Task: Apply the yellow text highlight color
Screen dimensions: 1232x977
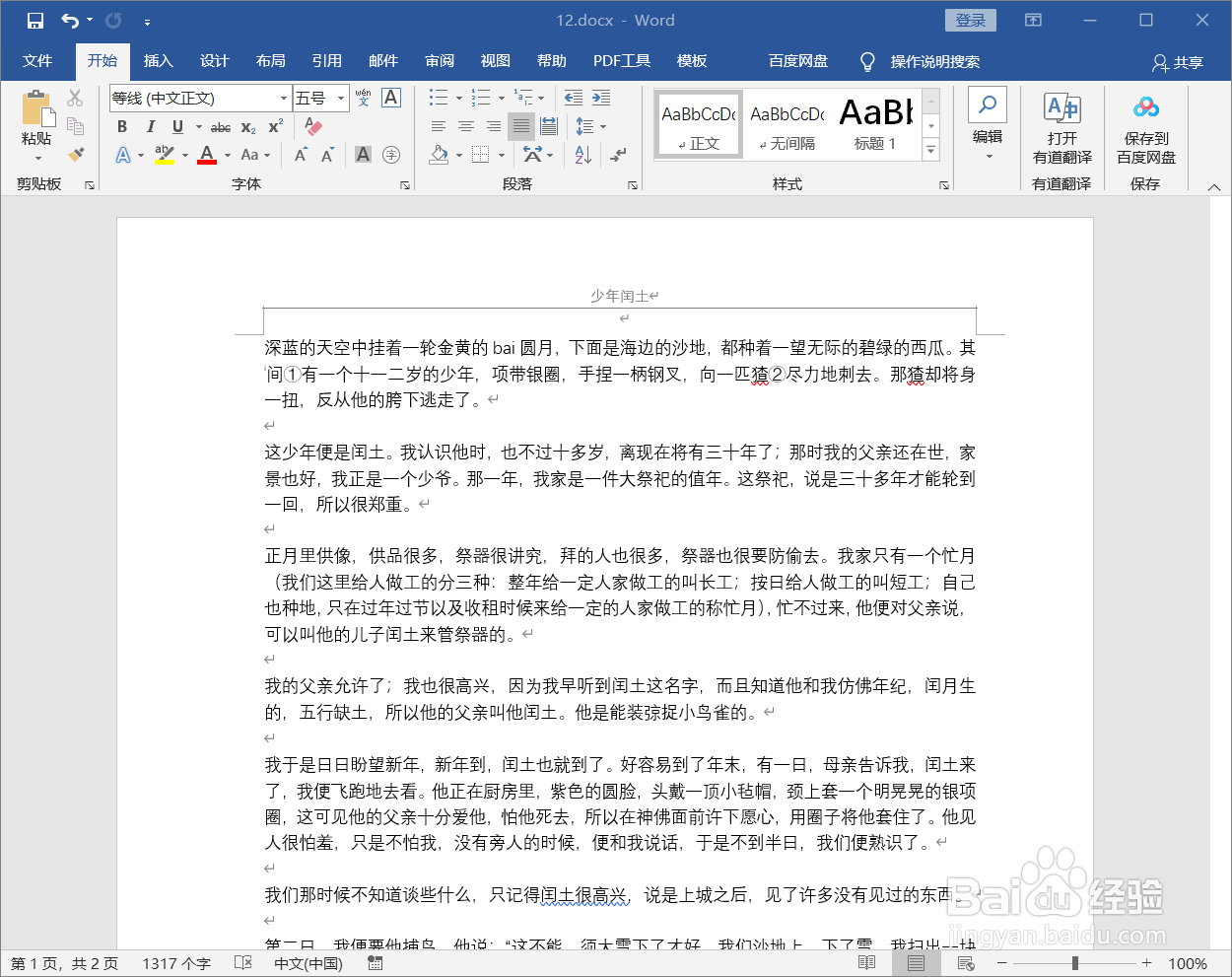Action: [165, 155]
